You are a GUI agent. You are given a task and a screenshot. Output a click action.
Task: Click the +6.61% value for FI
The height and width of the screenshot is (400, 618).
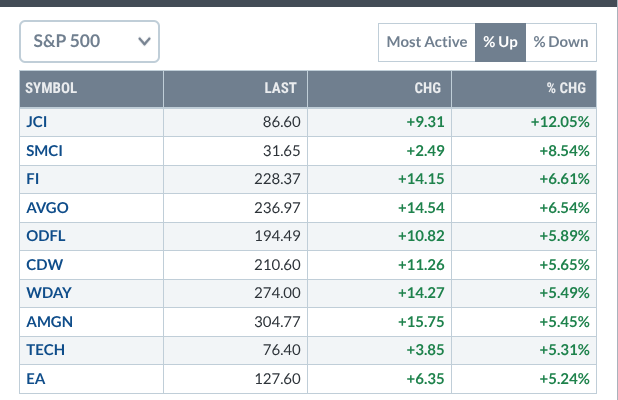click(564, 179)
